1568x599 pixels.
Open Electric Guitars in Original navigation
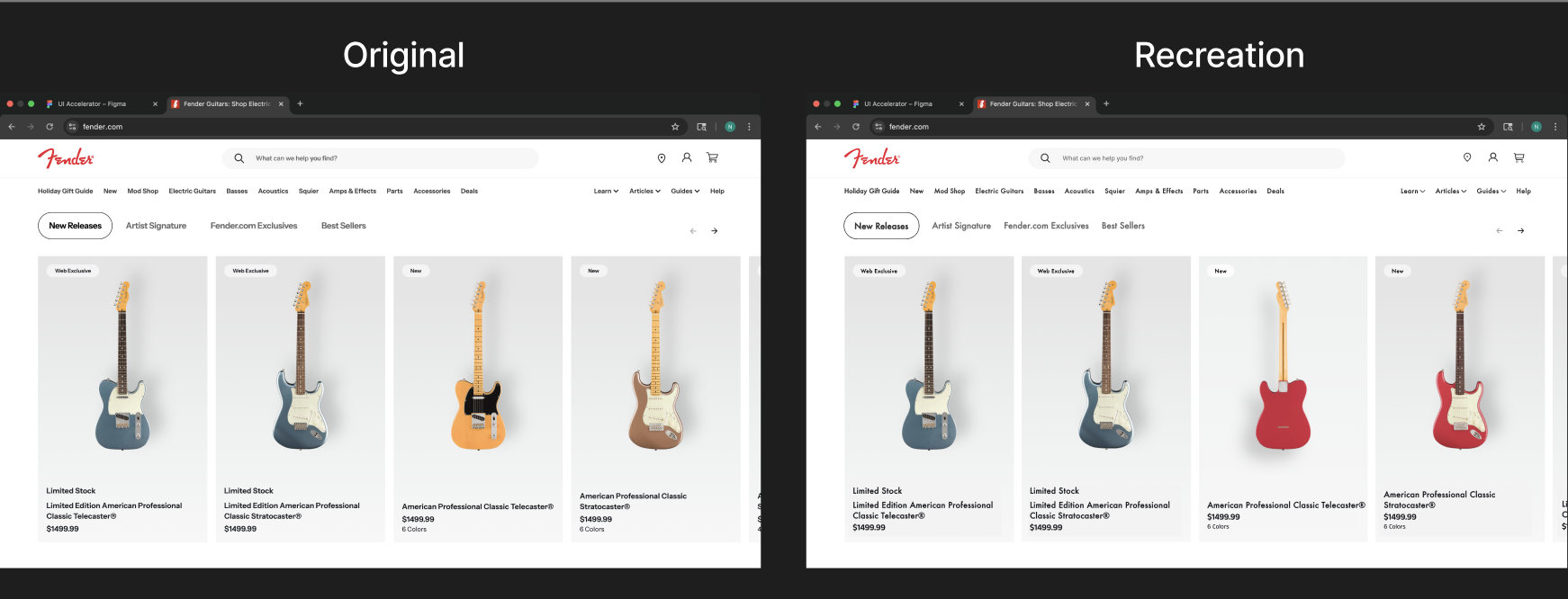coord(192,191)
